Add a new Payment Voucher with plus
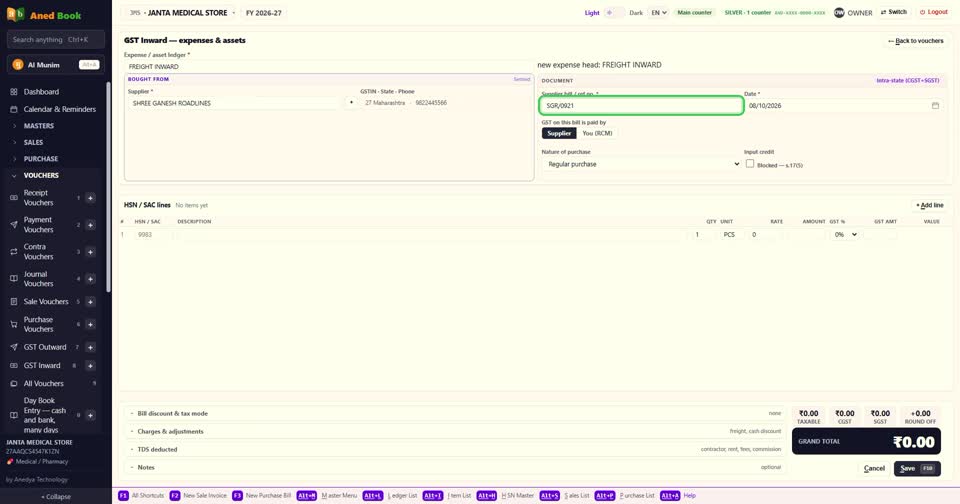Image resolution: width=960 pixels, height=504 pixels. click(x=90, y=225)
